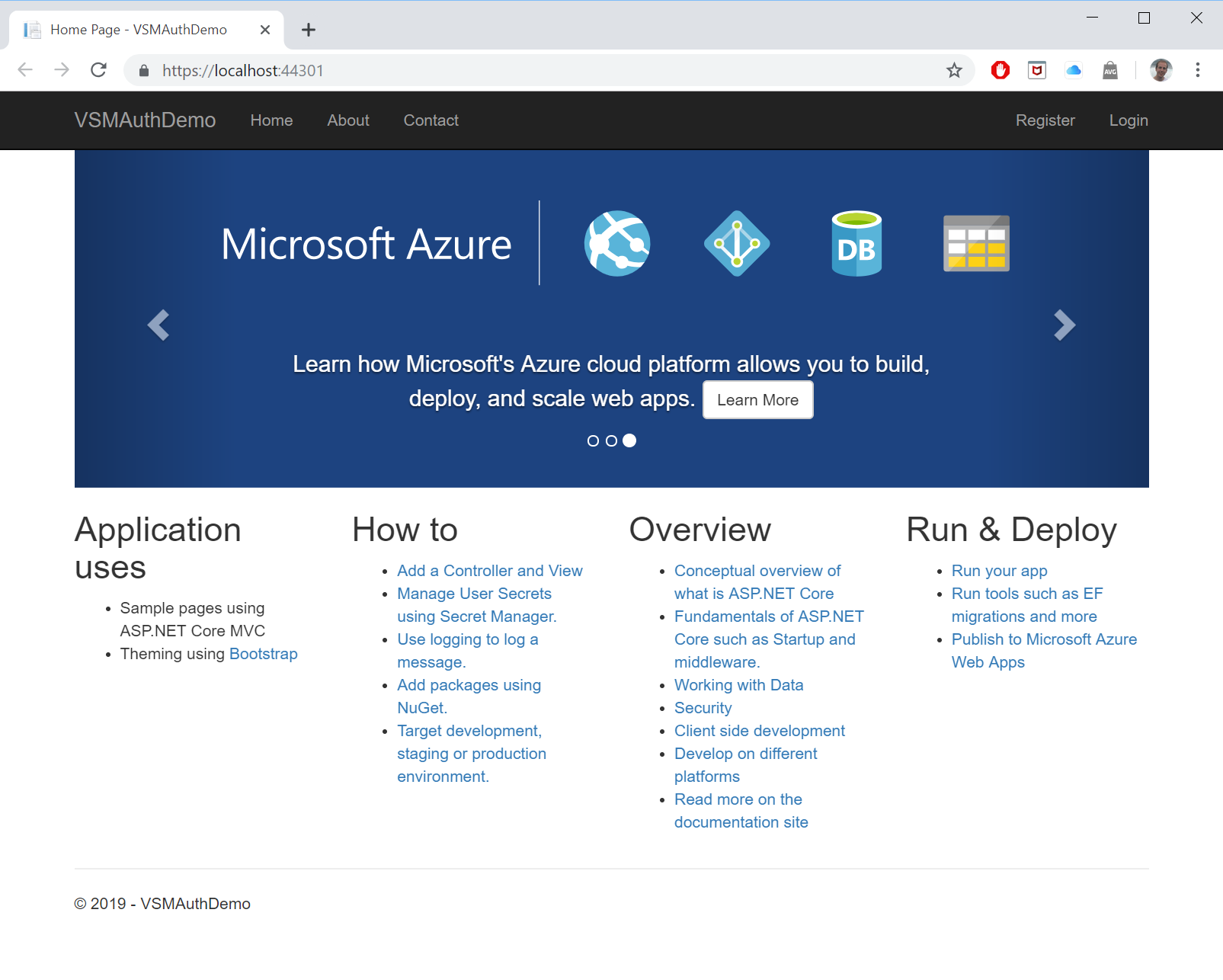Click the address bar URL field
The image size is (1223, 980).
tap(533, 71)
